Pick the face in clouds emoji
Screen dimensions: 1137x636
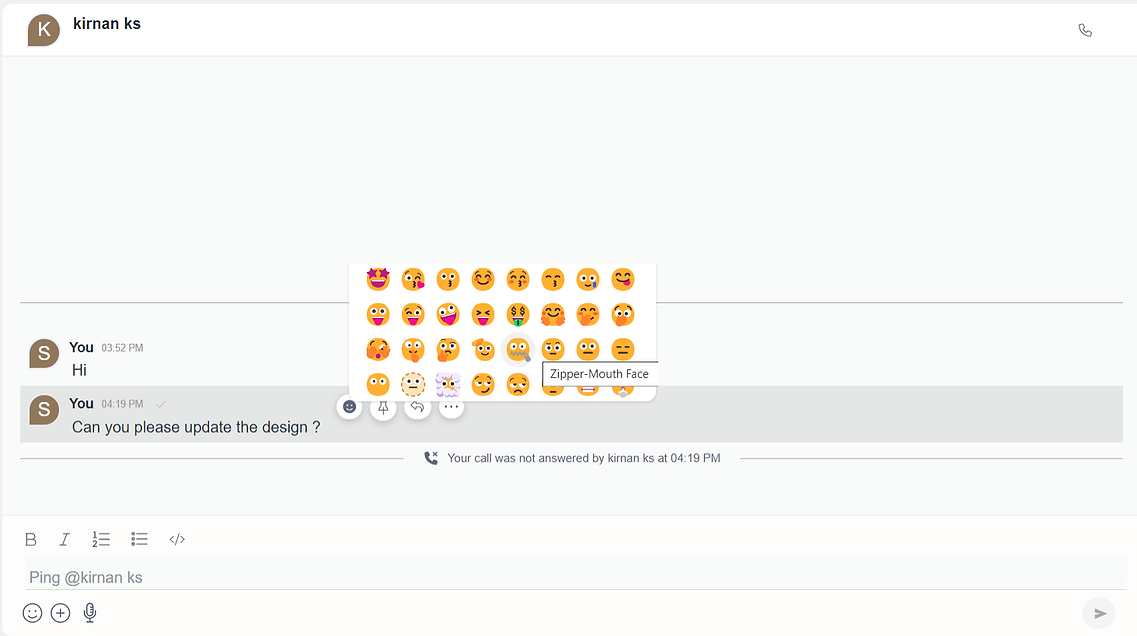[448, 384]
